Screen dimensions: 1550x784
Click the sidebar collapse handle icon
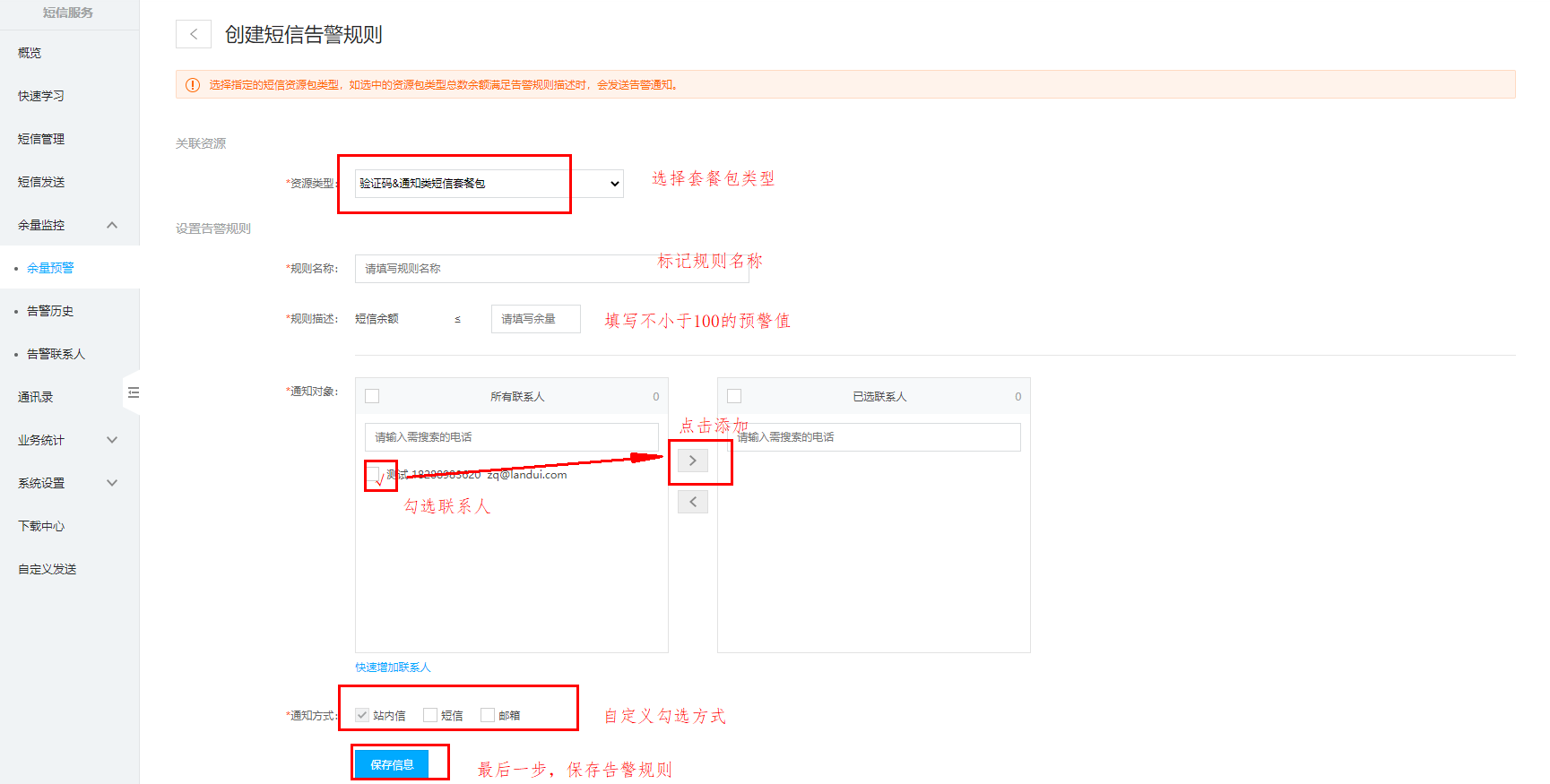coord(133,392)
